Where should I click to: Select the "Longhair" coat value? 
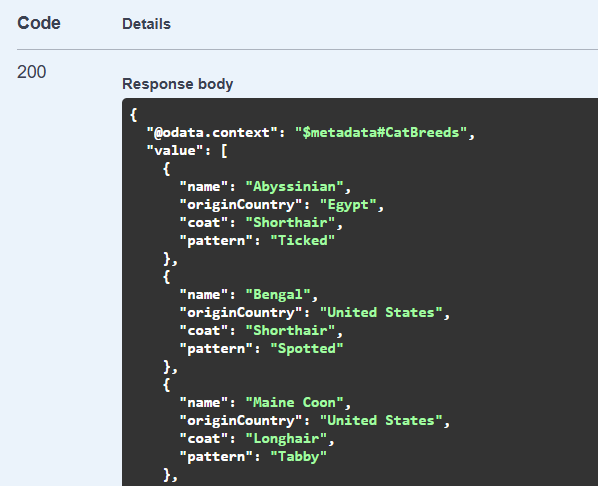(x=286, y=439)
